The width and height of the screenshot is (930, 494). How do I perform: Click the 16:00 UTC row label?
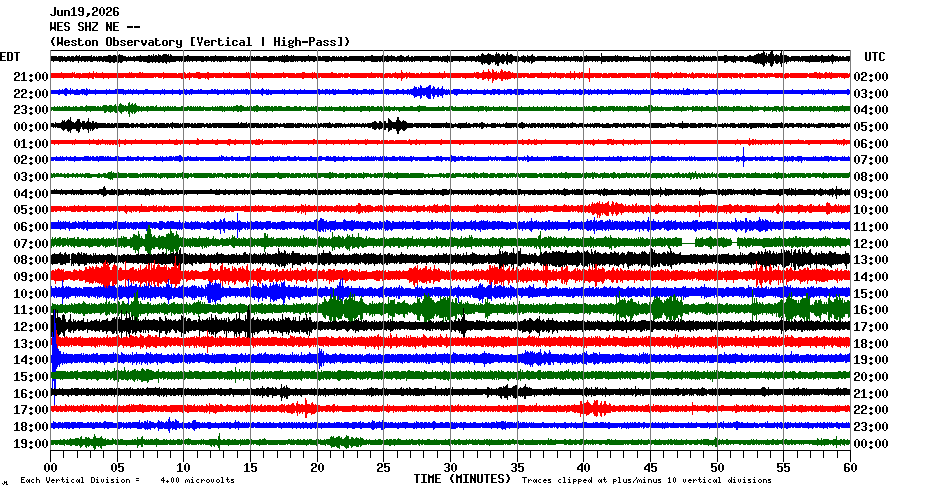tap(871, 310)
